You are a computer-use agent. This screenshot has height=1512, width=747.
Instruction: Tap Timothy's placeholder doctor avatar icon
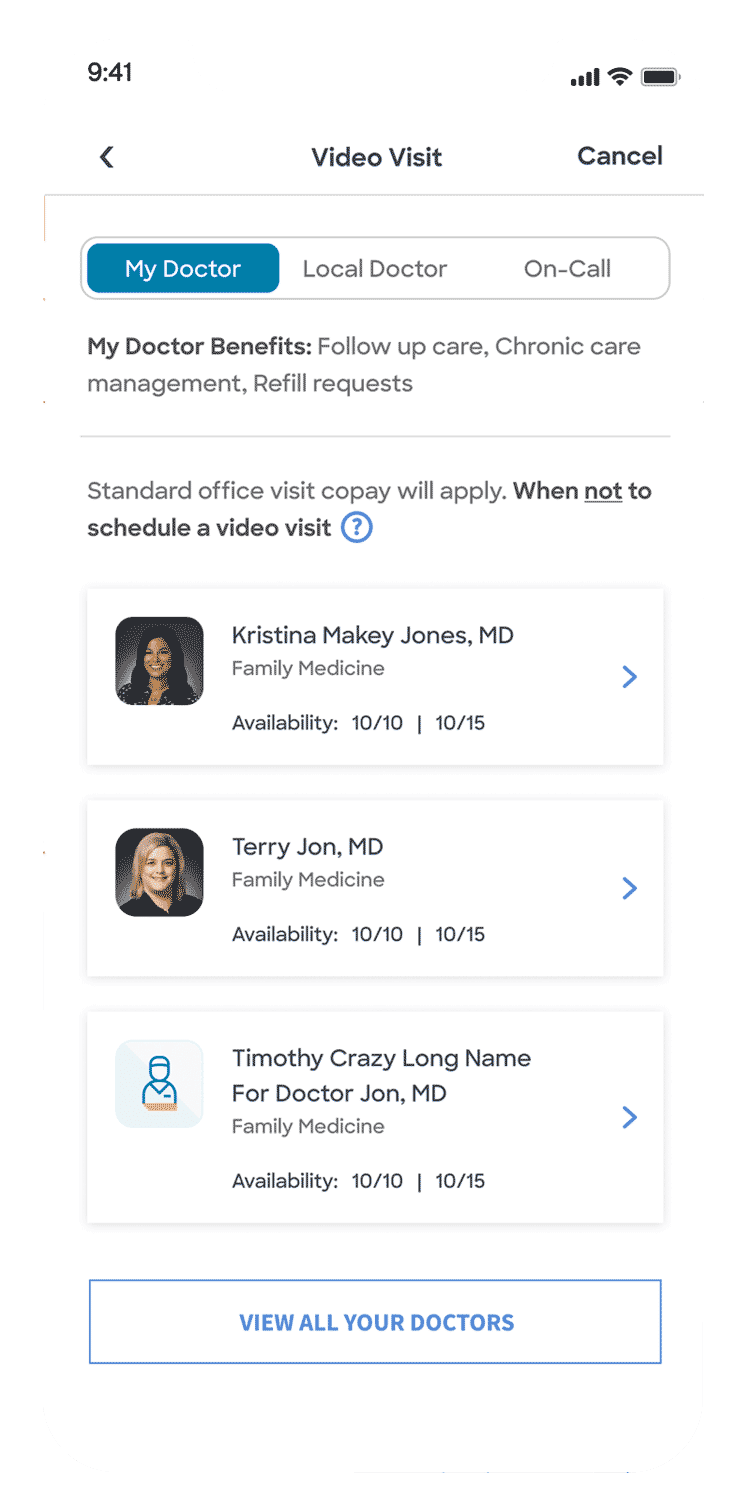coord(159,1084)
